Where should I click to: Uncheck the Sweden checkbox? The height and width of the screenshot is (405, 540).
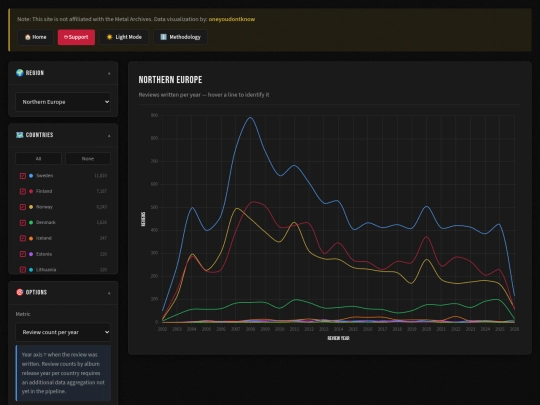point(23,176)
